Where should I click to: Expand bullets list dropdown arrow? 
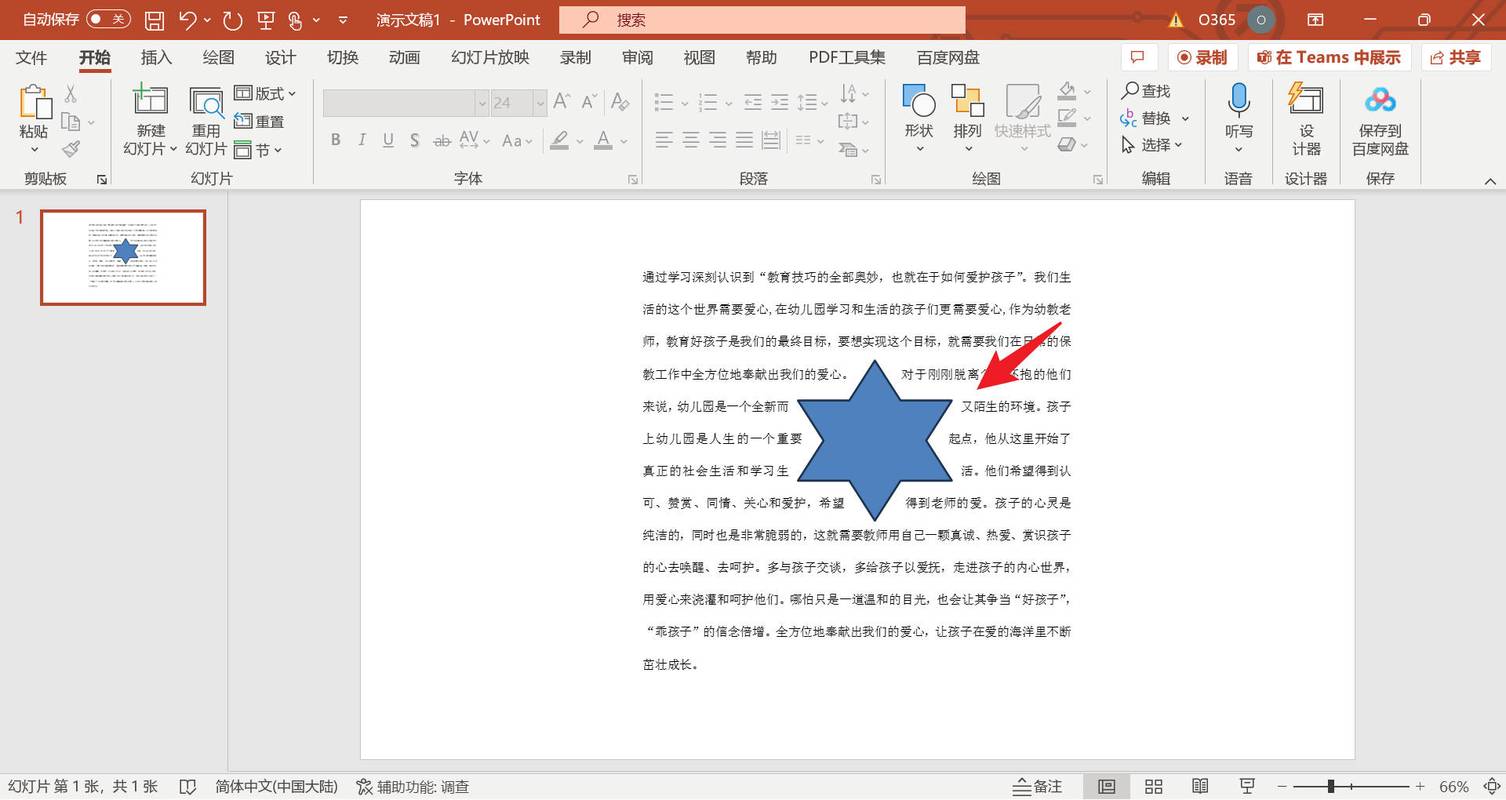[685, 102]
